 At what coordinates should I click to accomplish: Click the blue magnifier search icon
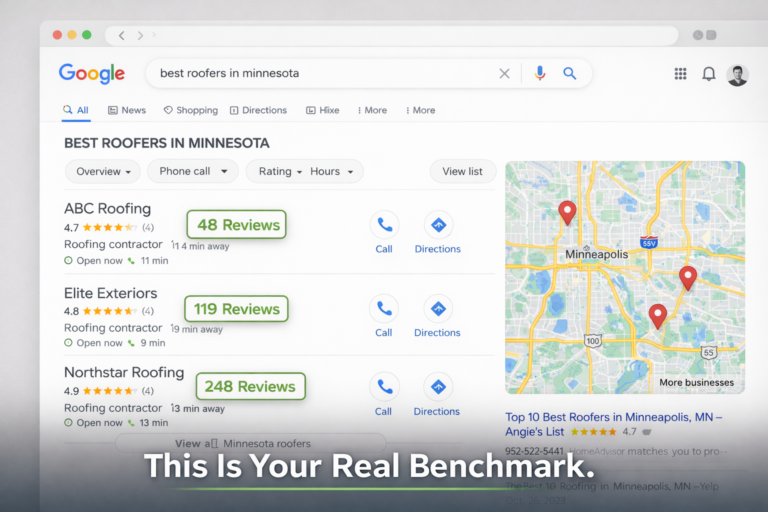(x=569, y=73)
